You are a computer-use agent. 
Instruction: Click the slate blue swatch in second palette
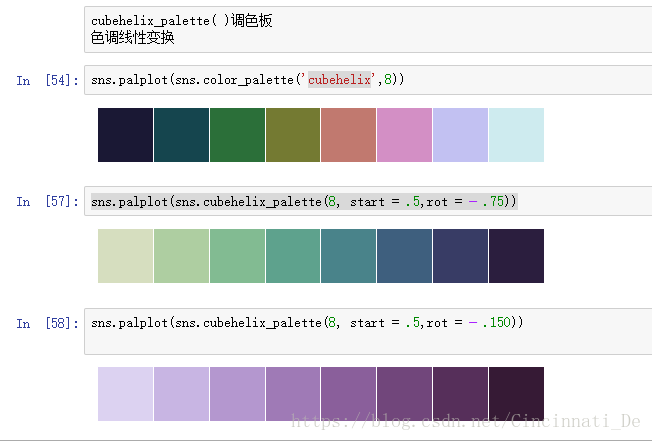(404, 256)
